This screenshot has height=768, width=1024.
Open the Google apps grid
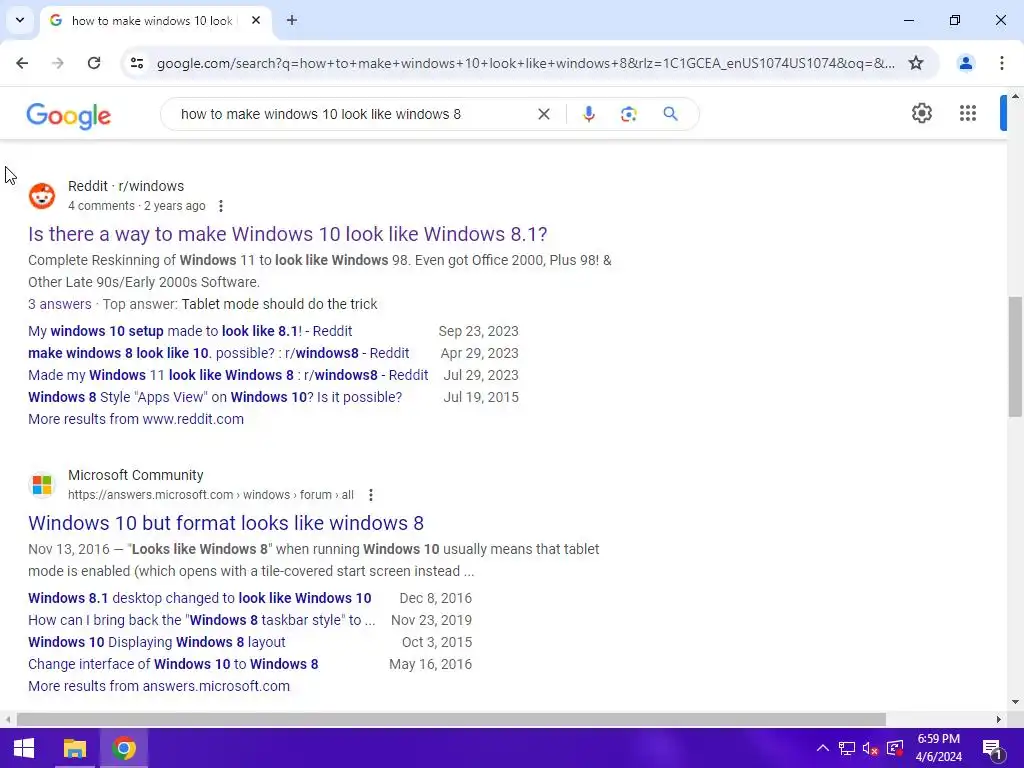tap(968, 113)
